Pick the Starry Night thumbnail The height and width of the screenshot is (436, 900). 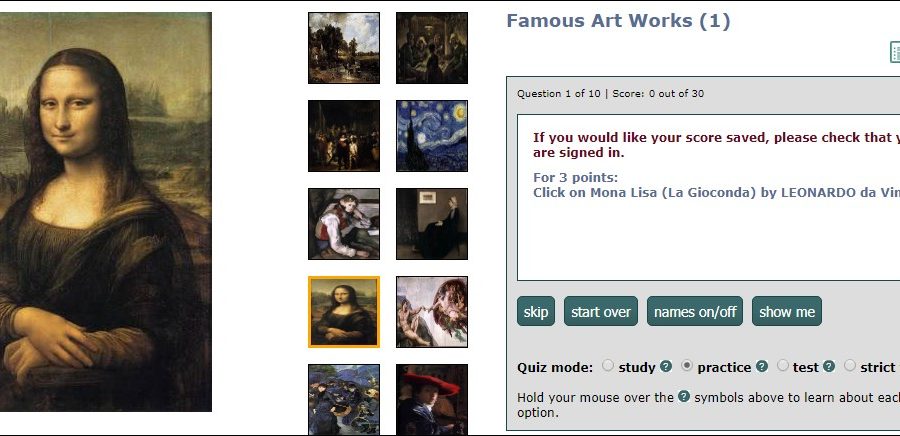pos(432,136)
